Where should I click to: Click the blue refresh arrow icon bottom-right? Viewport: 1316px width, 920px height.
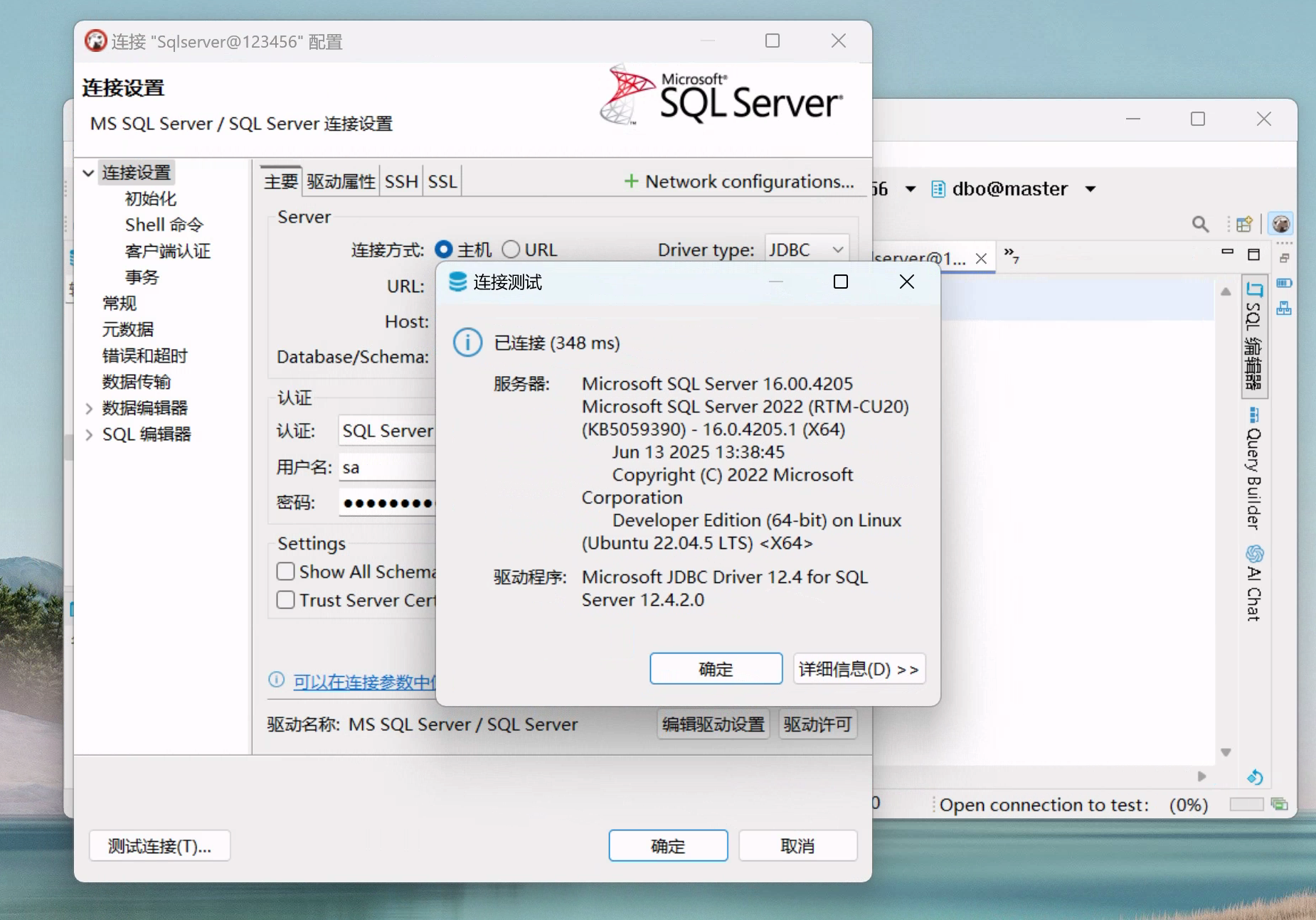(1255, 777)
